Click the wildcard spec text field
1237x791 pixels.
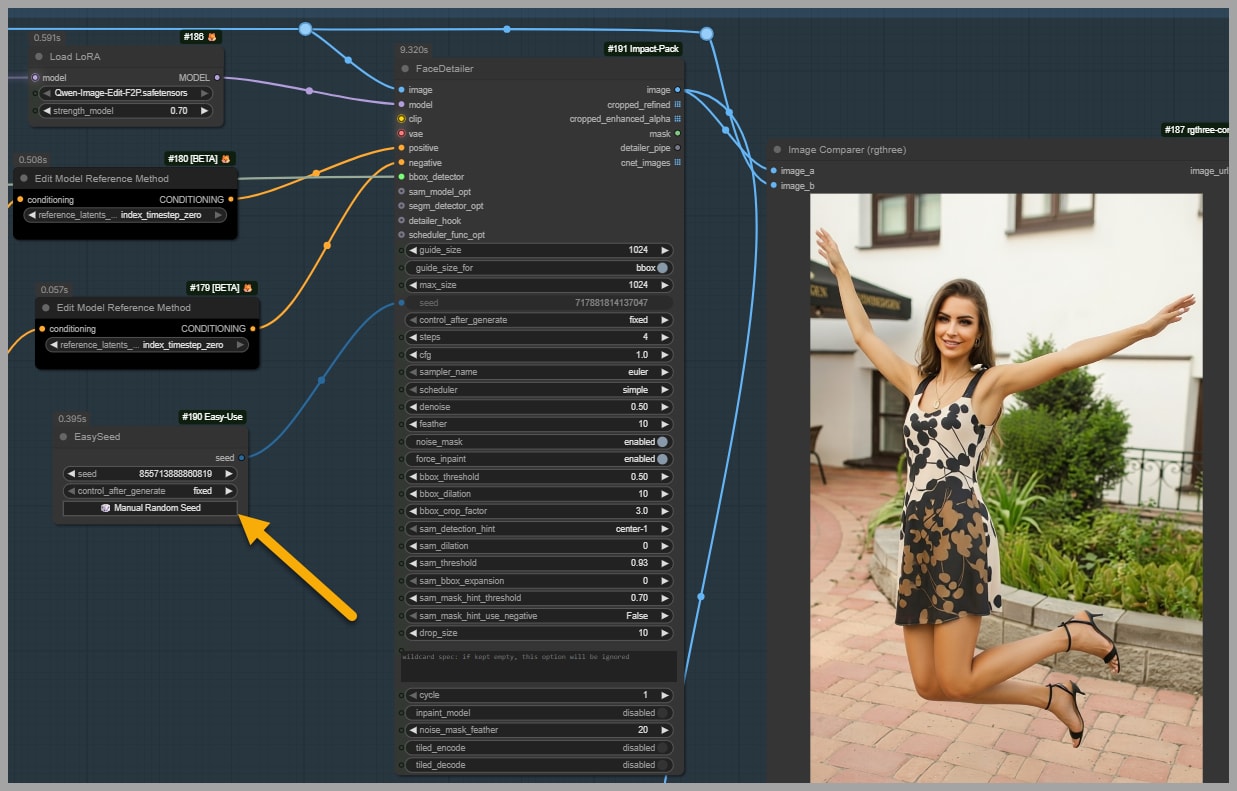[x=538, y=666]
